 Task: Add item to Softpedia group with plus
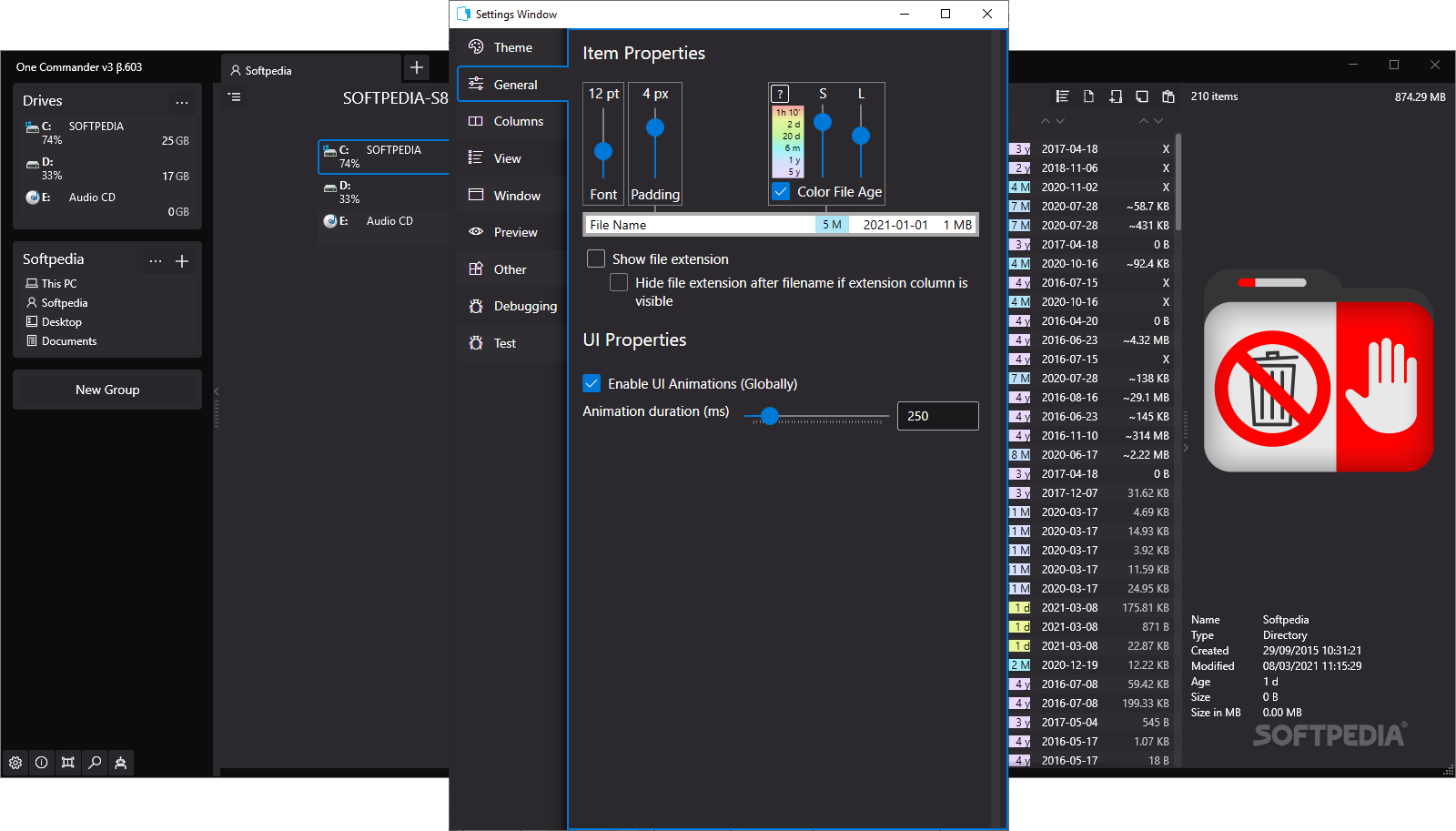click(182, 261)
